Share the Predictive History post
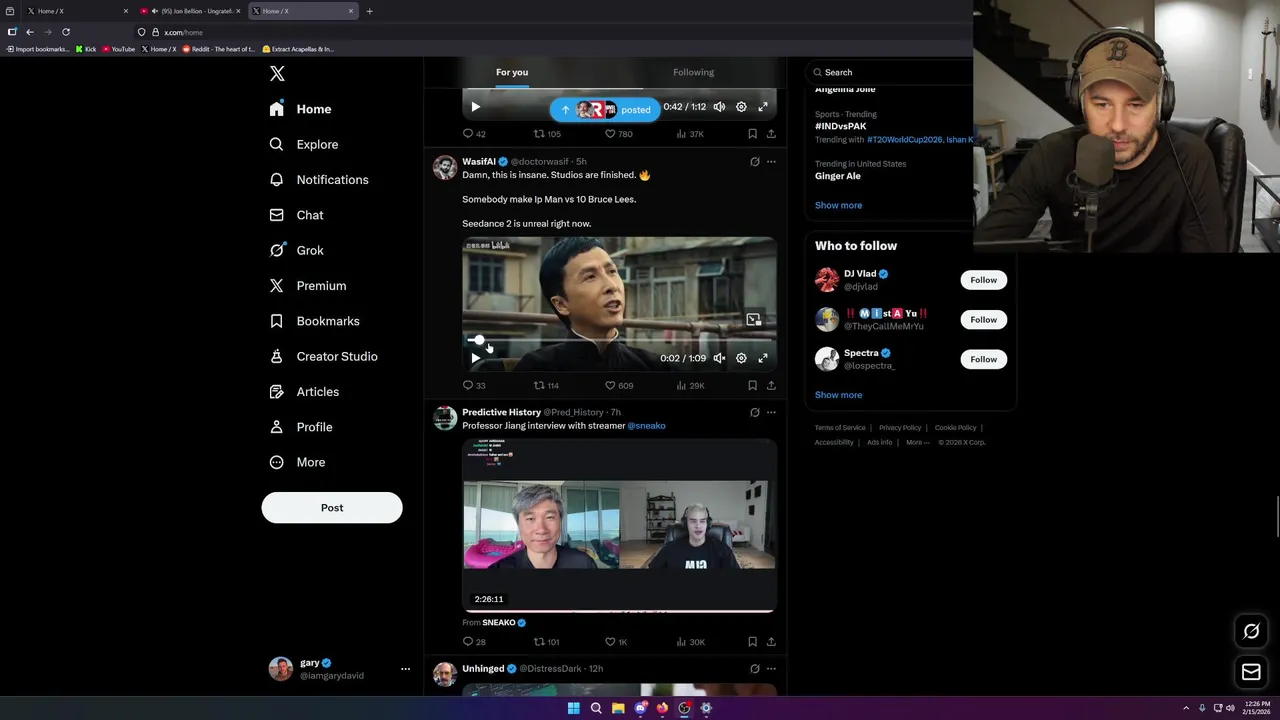The width and height of the screenshot is (1280, 720). [x=771, y=642]
